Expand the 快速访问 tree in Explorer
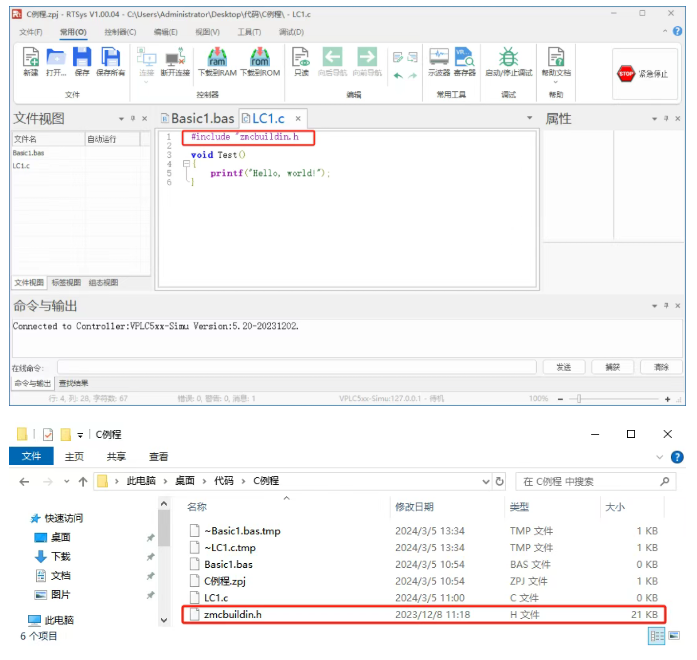Image resolution: width=697 pixels, height=660 pixels. point(22,518)
